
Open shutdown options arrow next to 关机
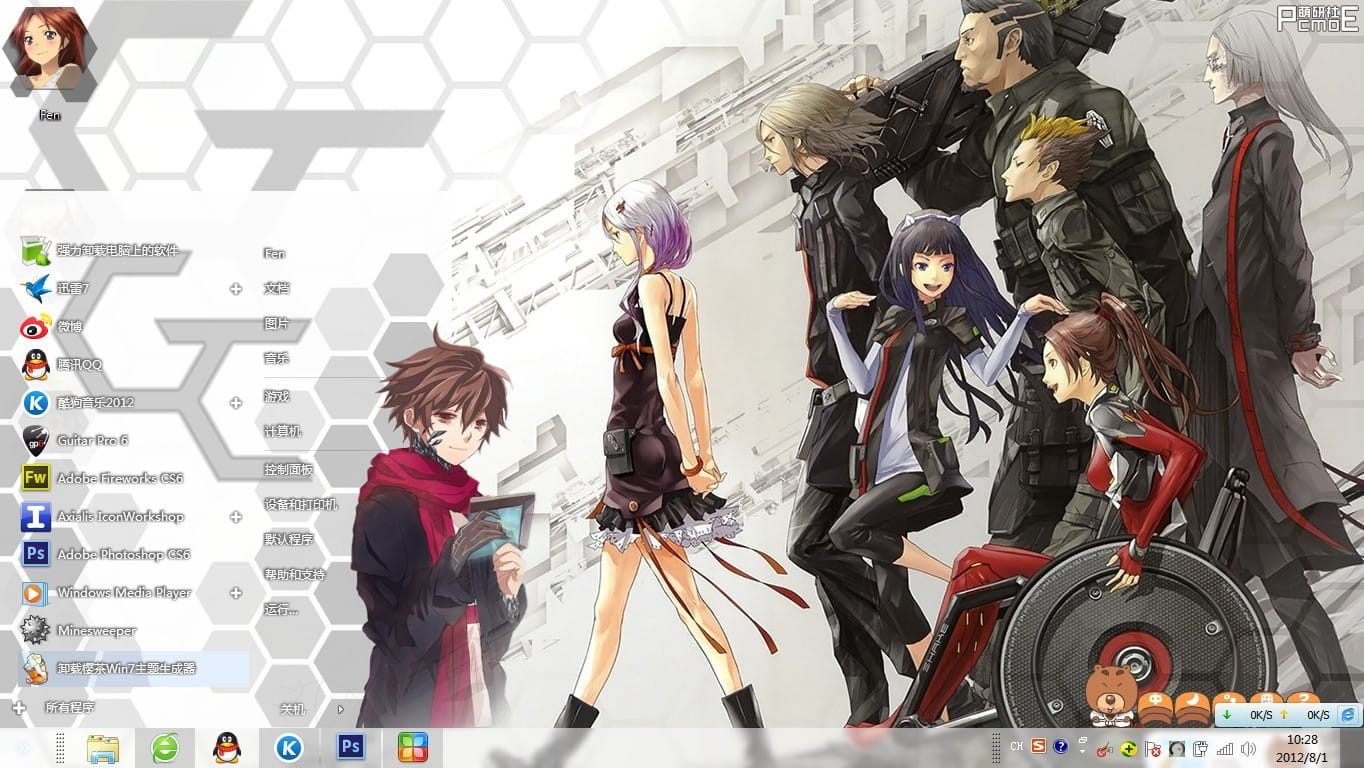[x=340, y=709]
